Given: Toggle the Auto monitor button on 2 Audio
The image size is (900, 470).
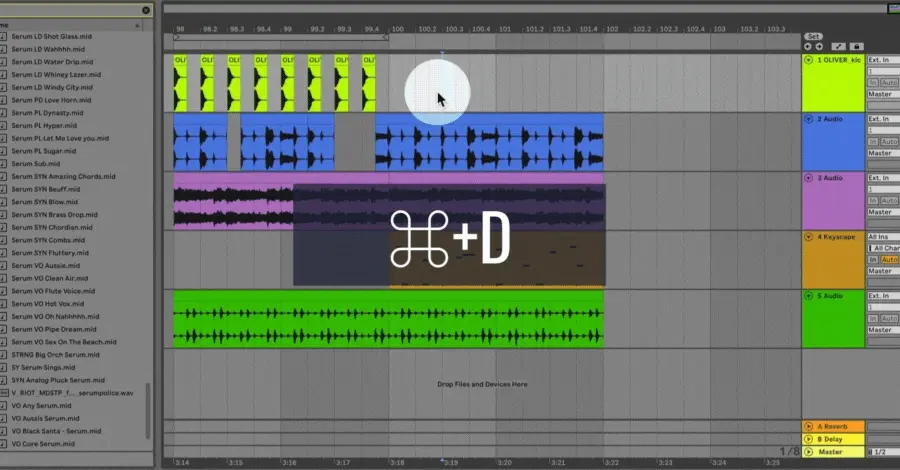Looking at the screenshot, I should click(889, 142).
